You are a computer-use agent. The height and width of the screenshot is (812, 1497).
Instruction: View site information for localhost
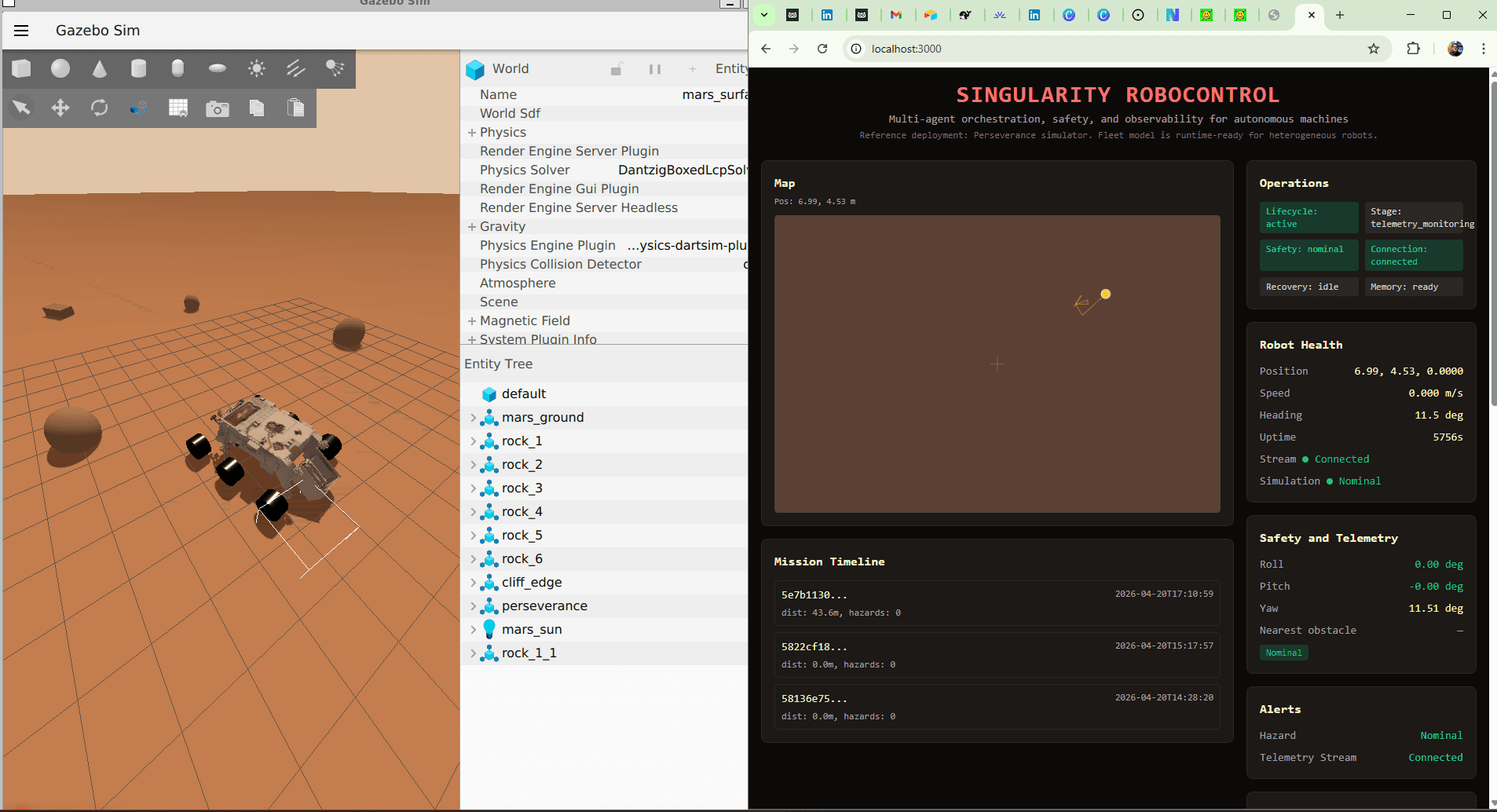pyautogui.click(x=856, y=49)
